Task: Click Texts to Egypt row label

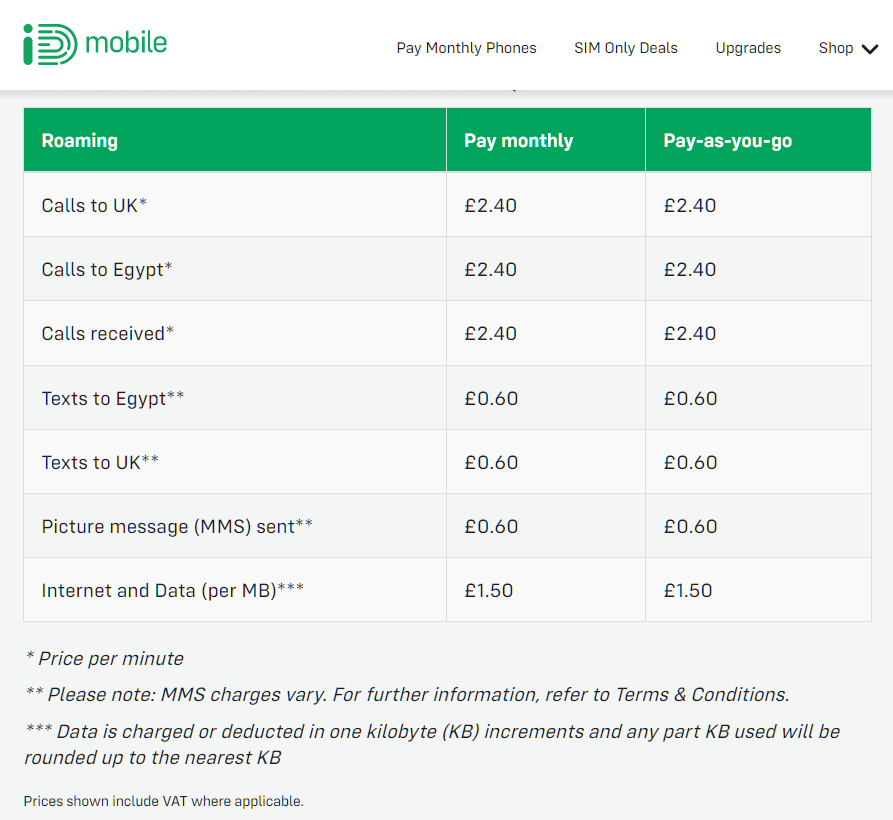Action: coord(113,398)
